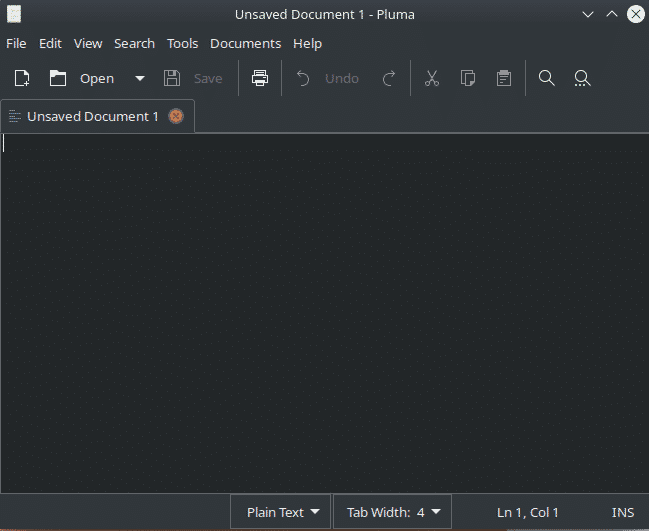This screenshot has width=649, height=531.
Task: Create a new document with toolbar icon
Action: 22,78
